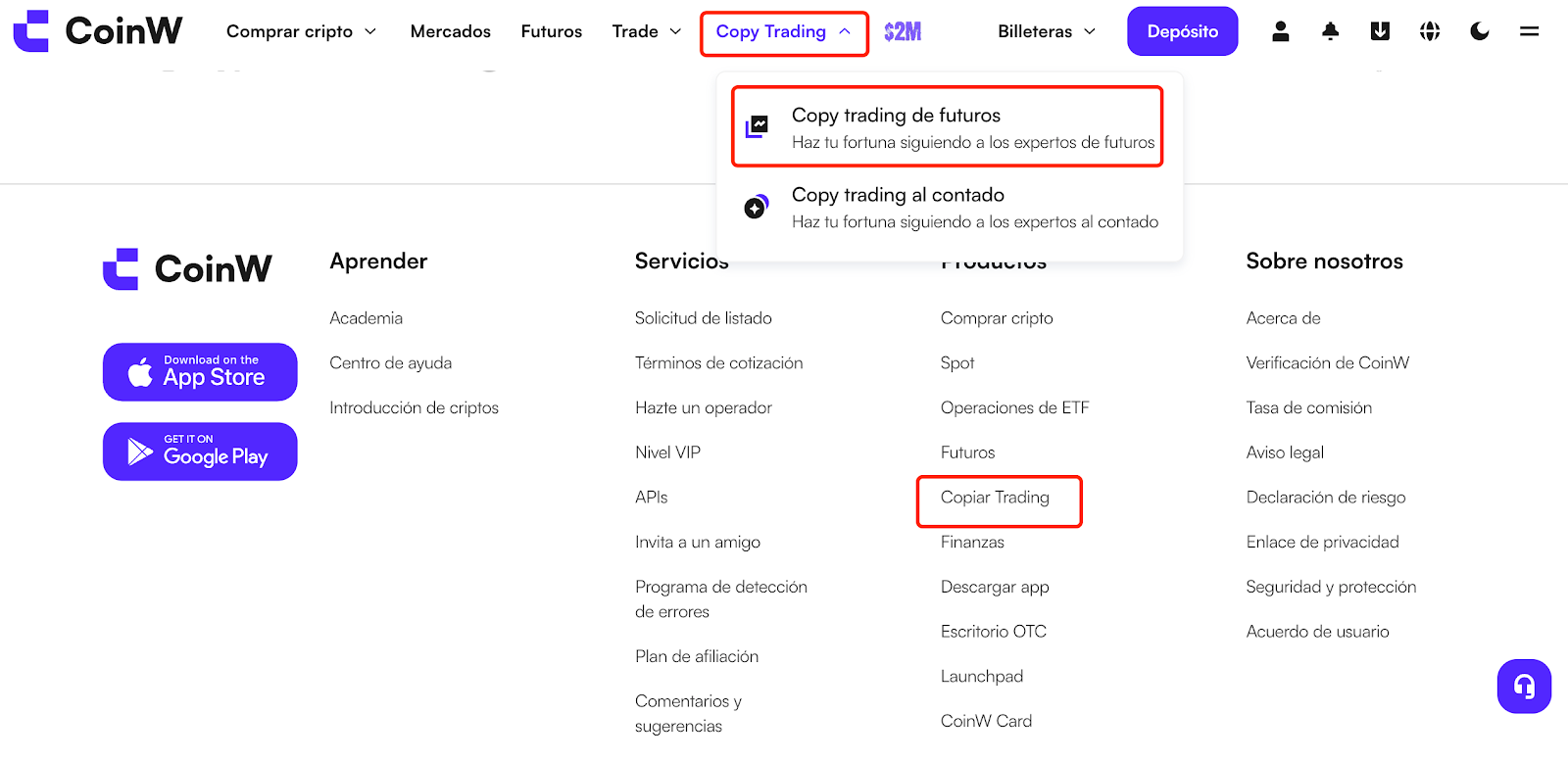This screenshot has width=1568, height=761.
Task: Open the user profile icon
Action: tap(1280, 31)
